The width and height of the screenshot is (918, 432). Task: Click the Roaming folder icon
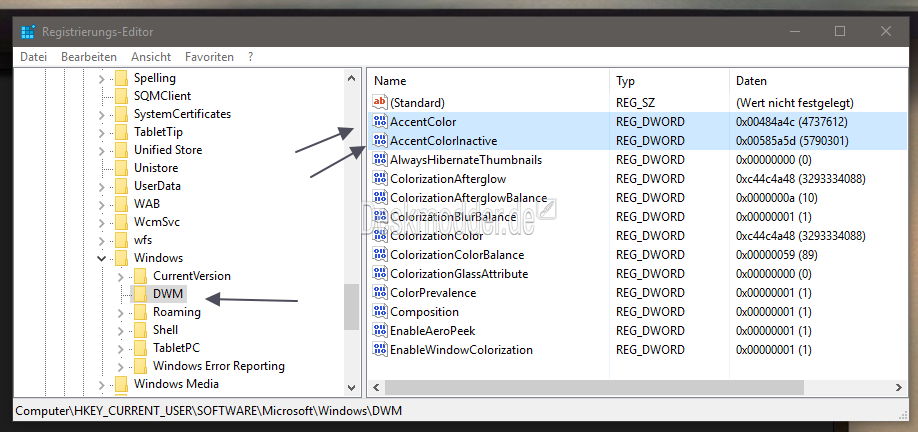(140, 312)
